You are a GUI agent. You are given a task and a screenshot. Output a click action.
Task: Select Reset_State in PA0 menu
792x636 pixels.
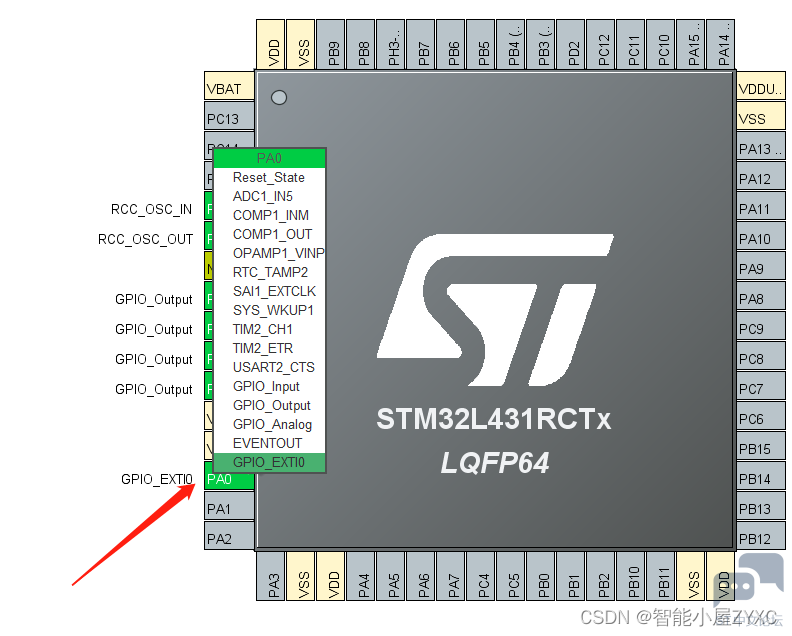(269, 177)
